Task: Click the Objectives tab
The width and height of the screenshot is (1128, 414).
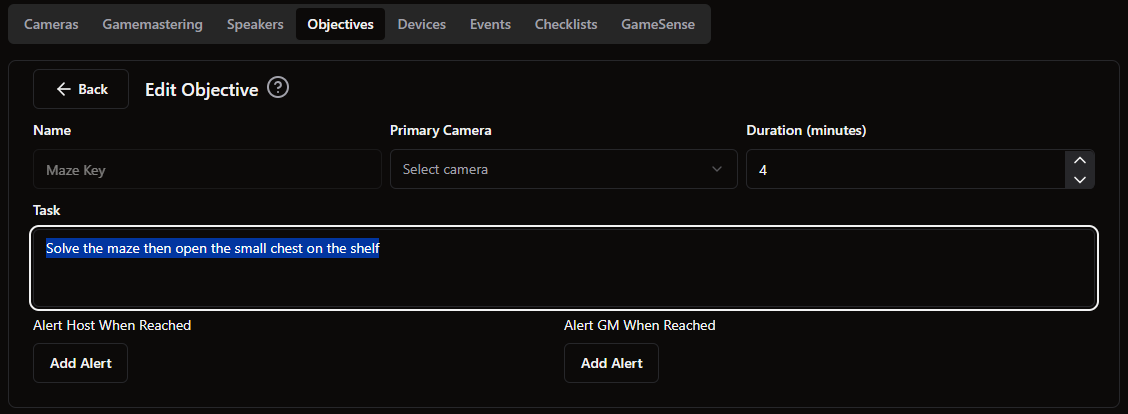Action: pos(340,24)
